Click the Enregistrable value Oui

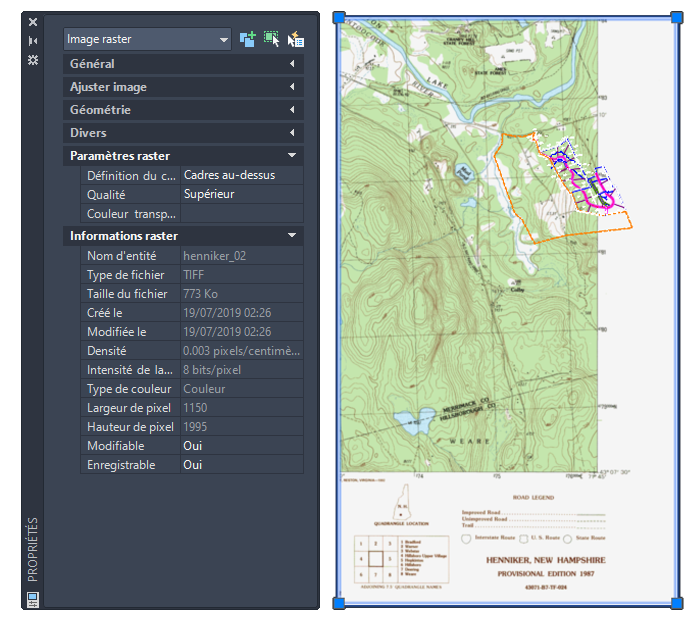pyautogui.click(x=242, y=465)
